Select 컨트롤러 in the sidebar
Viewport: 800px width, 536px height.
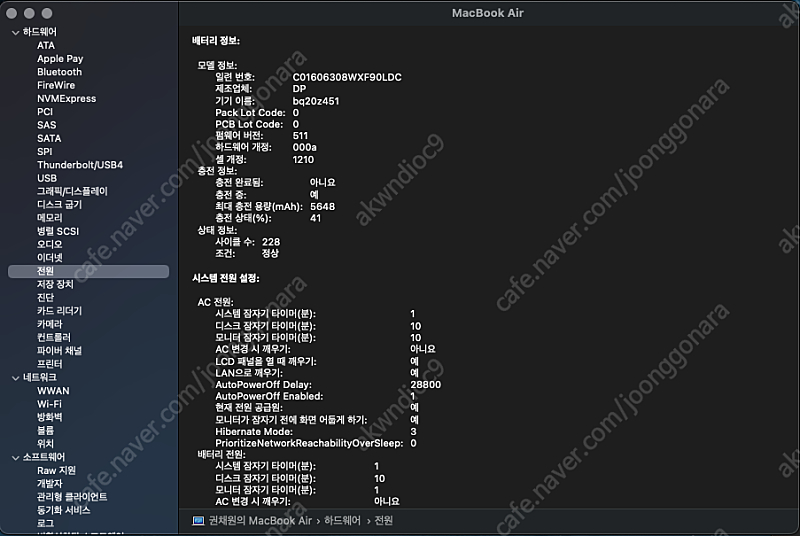pyautogui.click(x=54, y=337)
